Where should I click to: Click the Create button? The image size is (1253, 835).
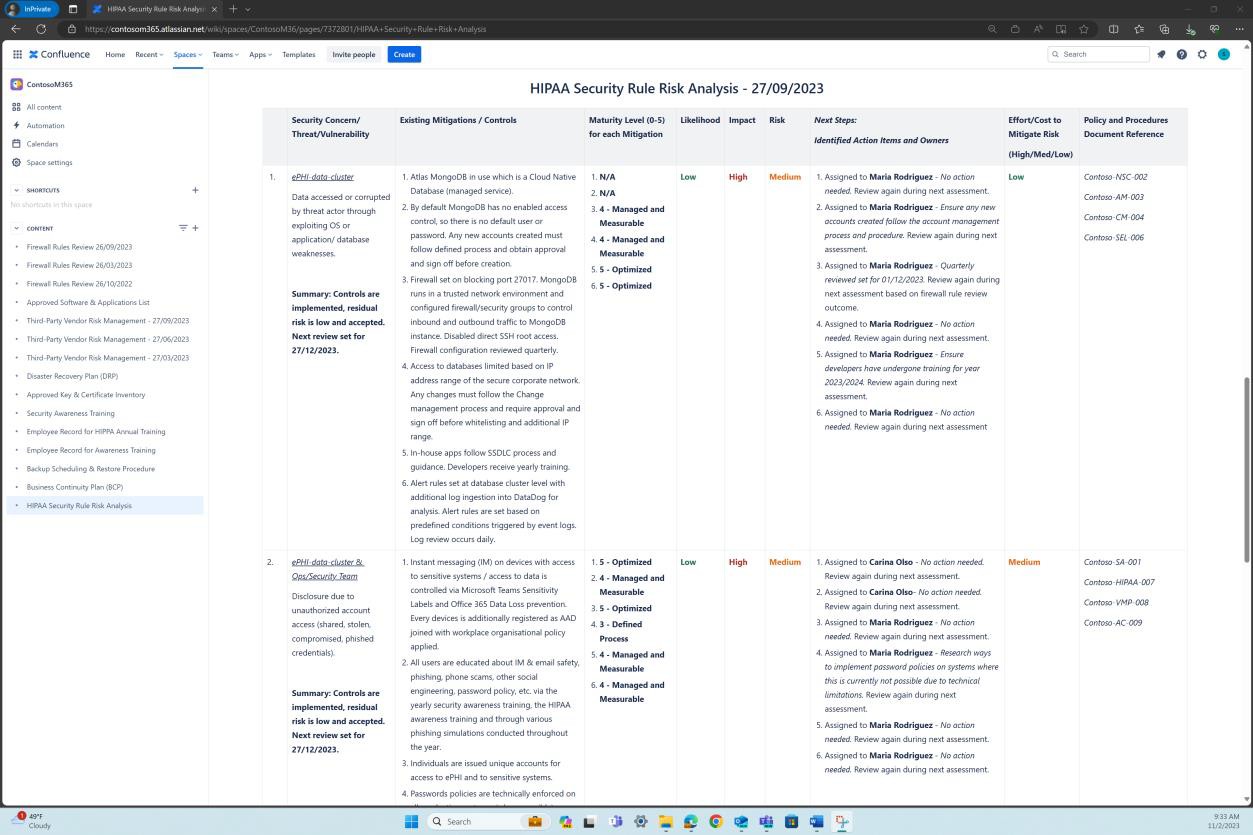[404, 54]
